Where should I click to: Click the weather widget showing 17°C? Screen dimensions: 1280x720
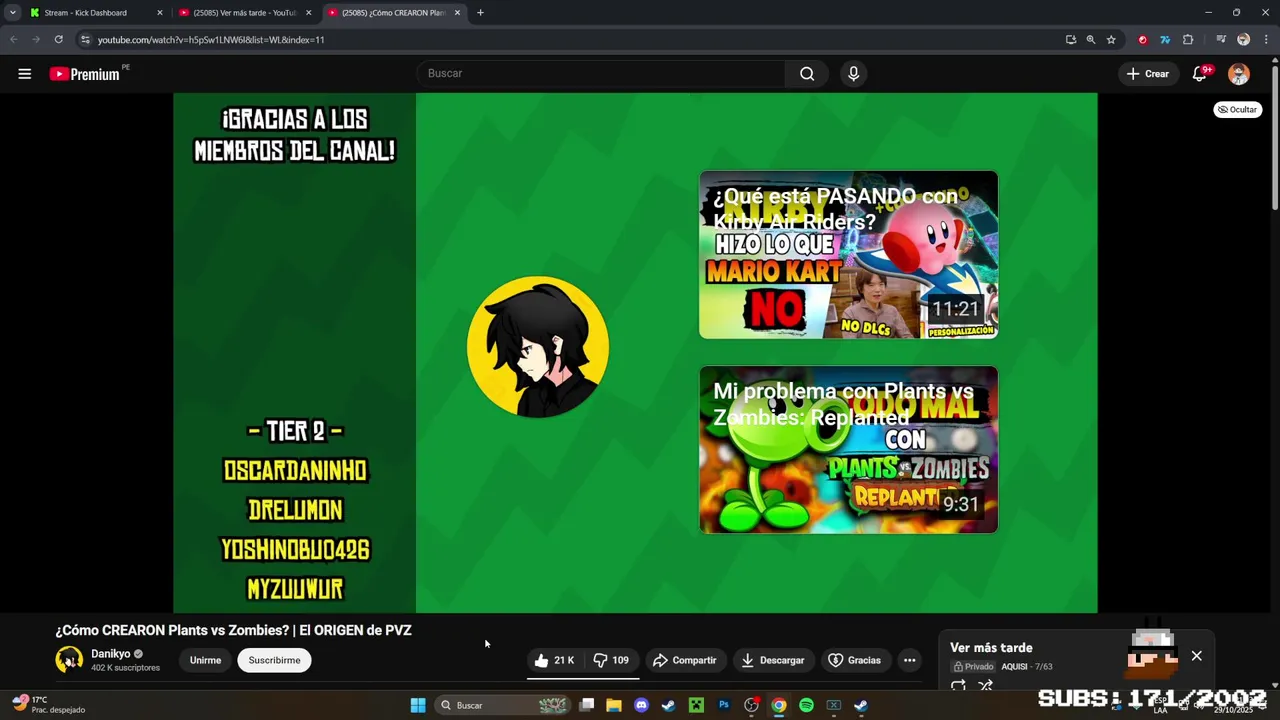[x=50, y=705]
